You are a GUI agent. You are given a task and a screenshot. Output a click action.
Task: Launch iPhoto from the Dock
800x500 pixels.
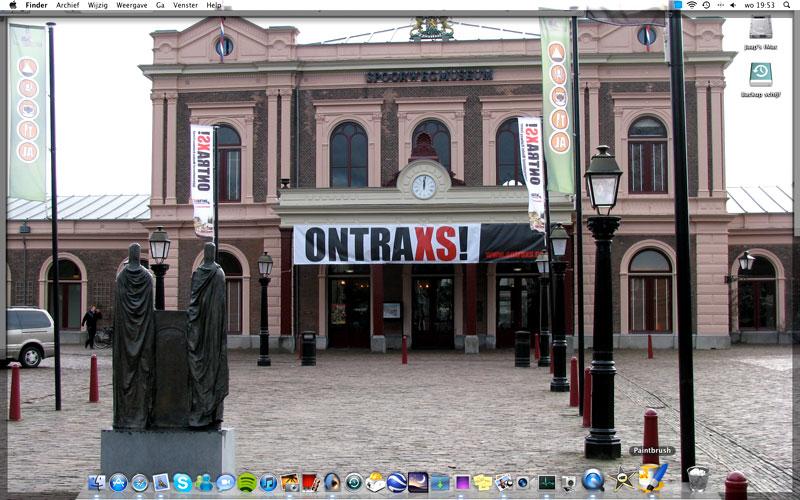click(x=290, y=482)
